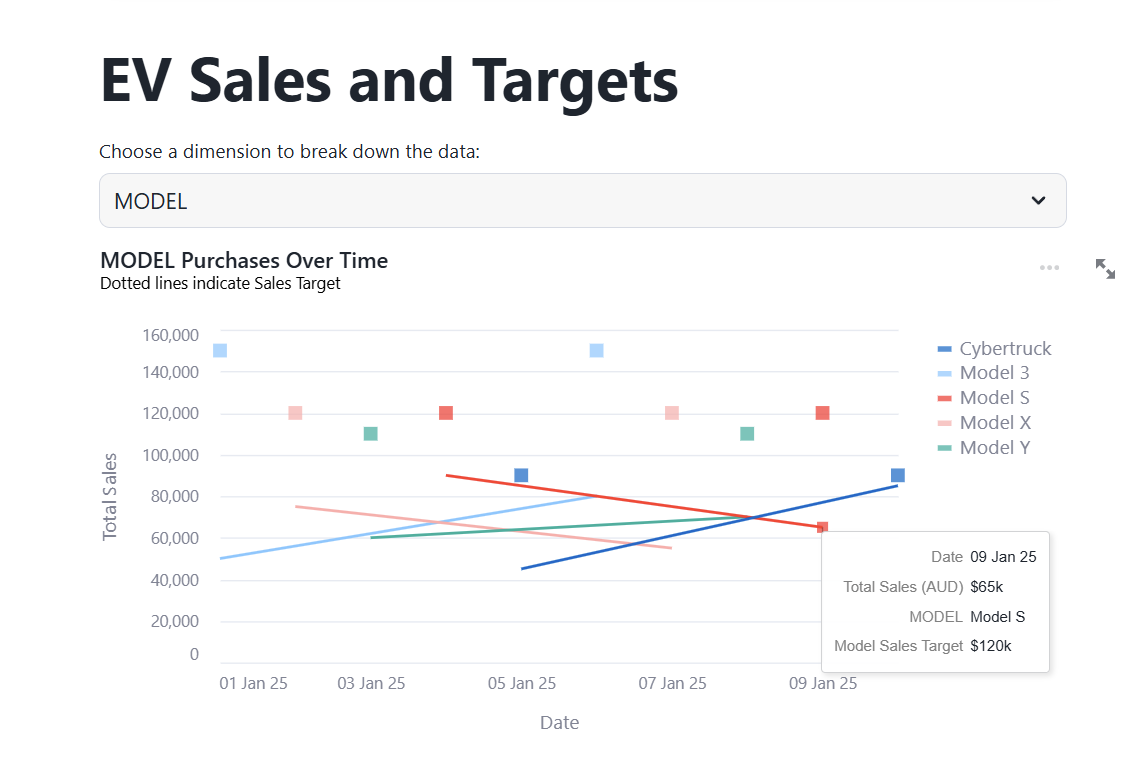Click Cybertruck target marker at 10 Jan
The height and width of the screenshot is (768, 1146).
[898, 476]
